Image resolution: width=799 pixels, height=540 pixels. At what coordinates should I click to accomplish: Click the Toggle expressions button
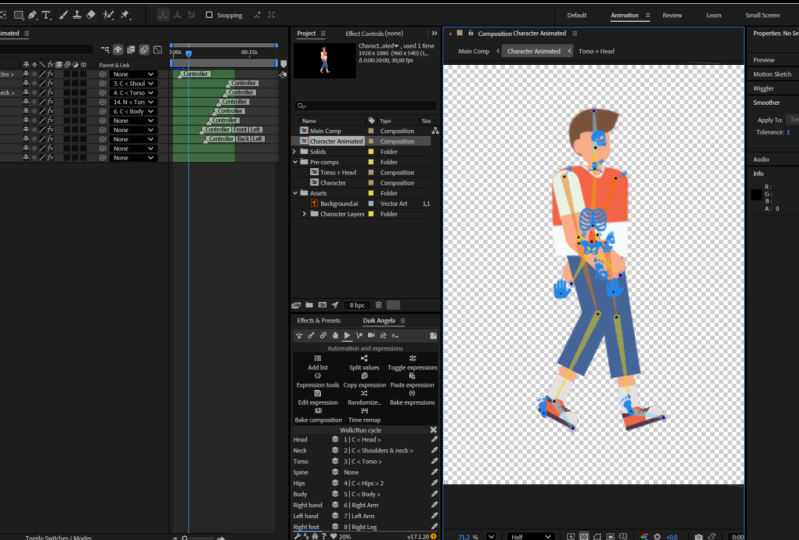pos(412,363)
